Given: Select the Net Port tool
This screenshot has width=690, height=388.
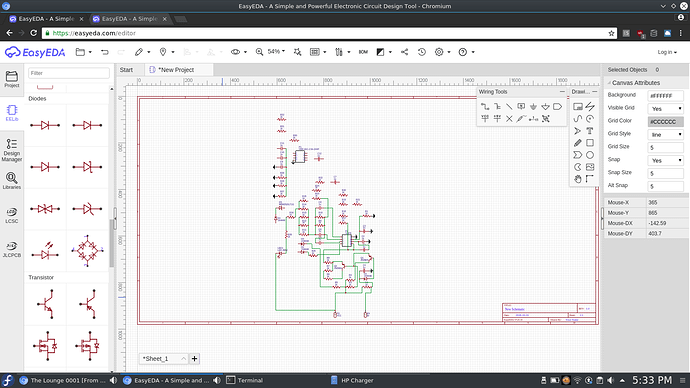Looking at the screenshot, I should point(558,106).
